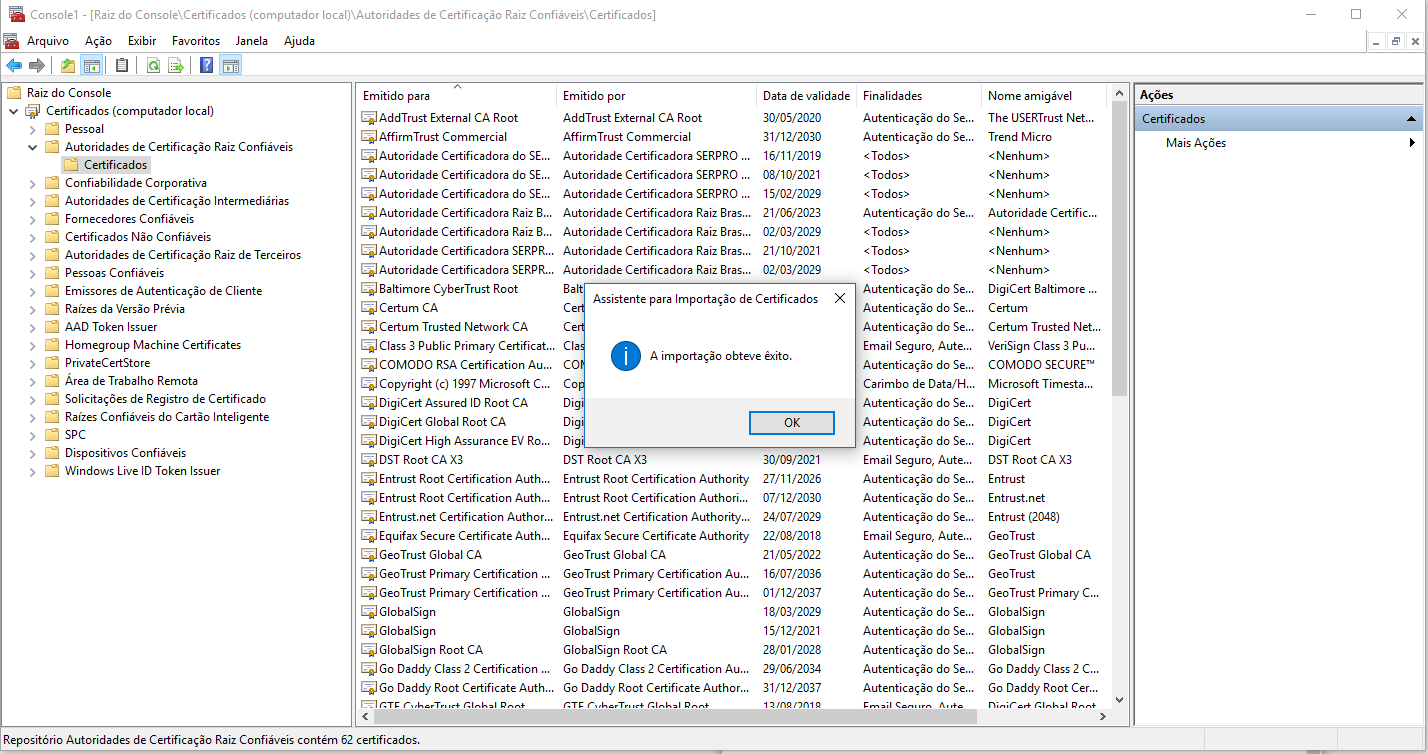Select the Dispositivos Confiáveis tree item

tap(125, 453)
